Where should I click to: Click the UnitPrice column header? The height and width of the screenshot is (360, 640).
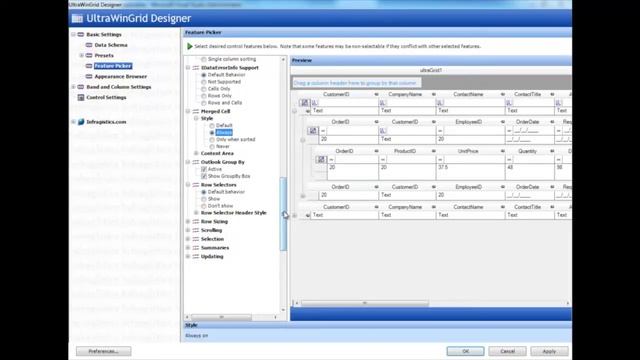coord(471,151)
